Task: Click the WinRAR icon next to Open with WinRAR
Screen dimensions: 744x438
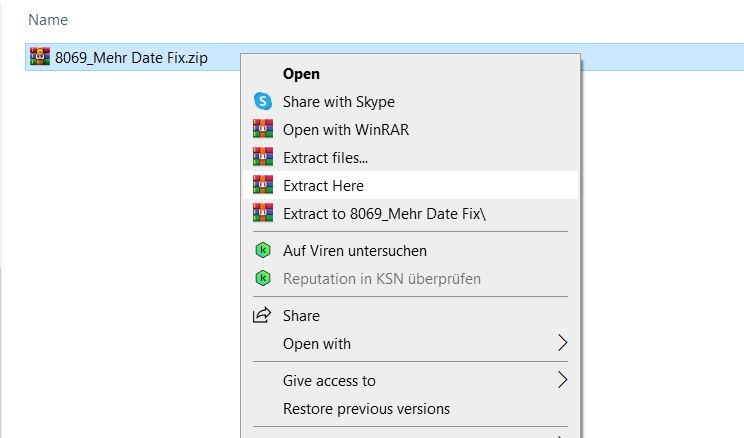Action: tap(263, 129)
